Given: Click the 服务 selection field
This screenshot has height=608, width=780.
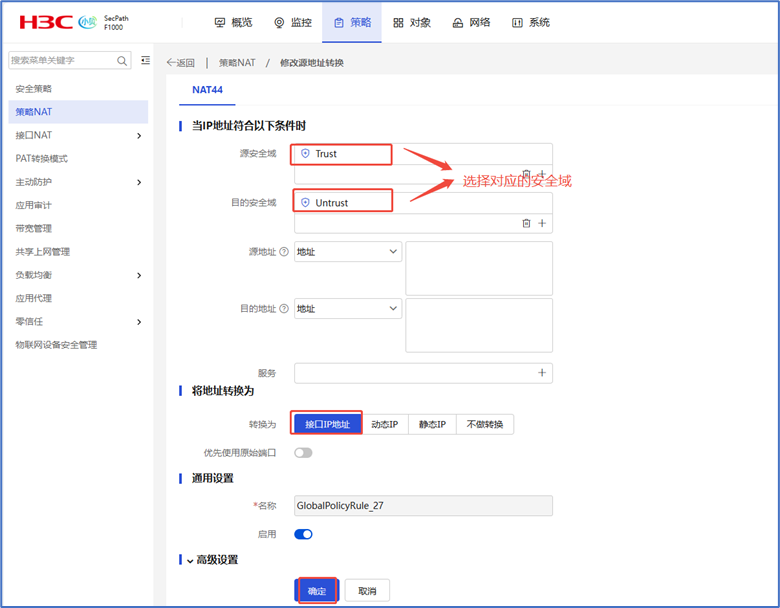Looking at the screenshot, I should tap(423, 373).
